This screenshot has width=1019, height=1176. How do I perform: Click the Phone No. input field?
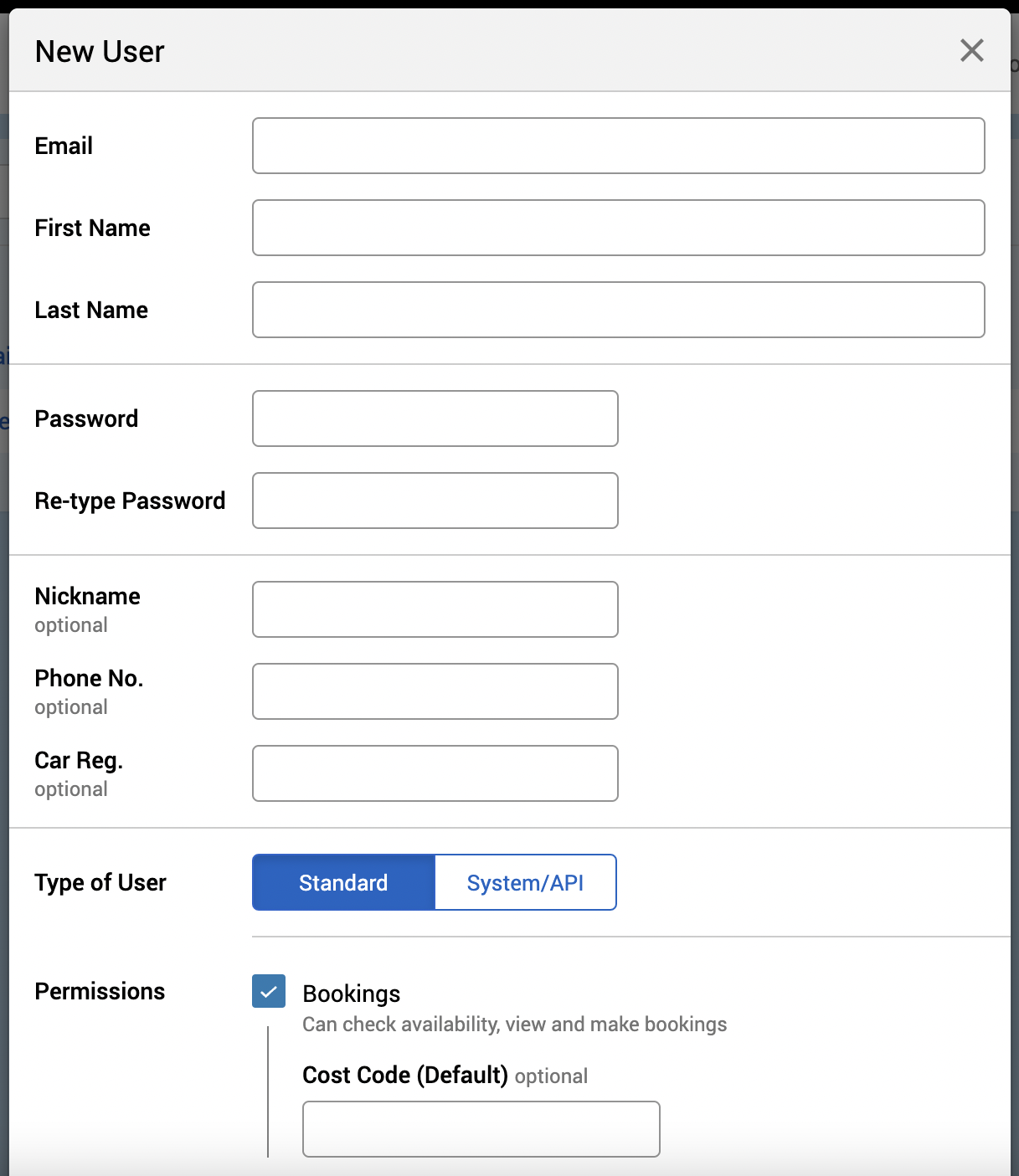(435, 691)
